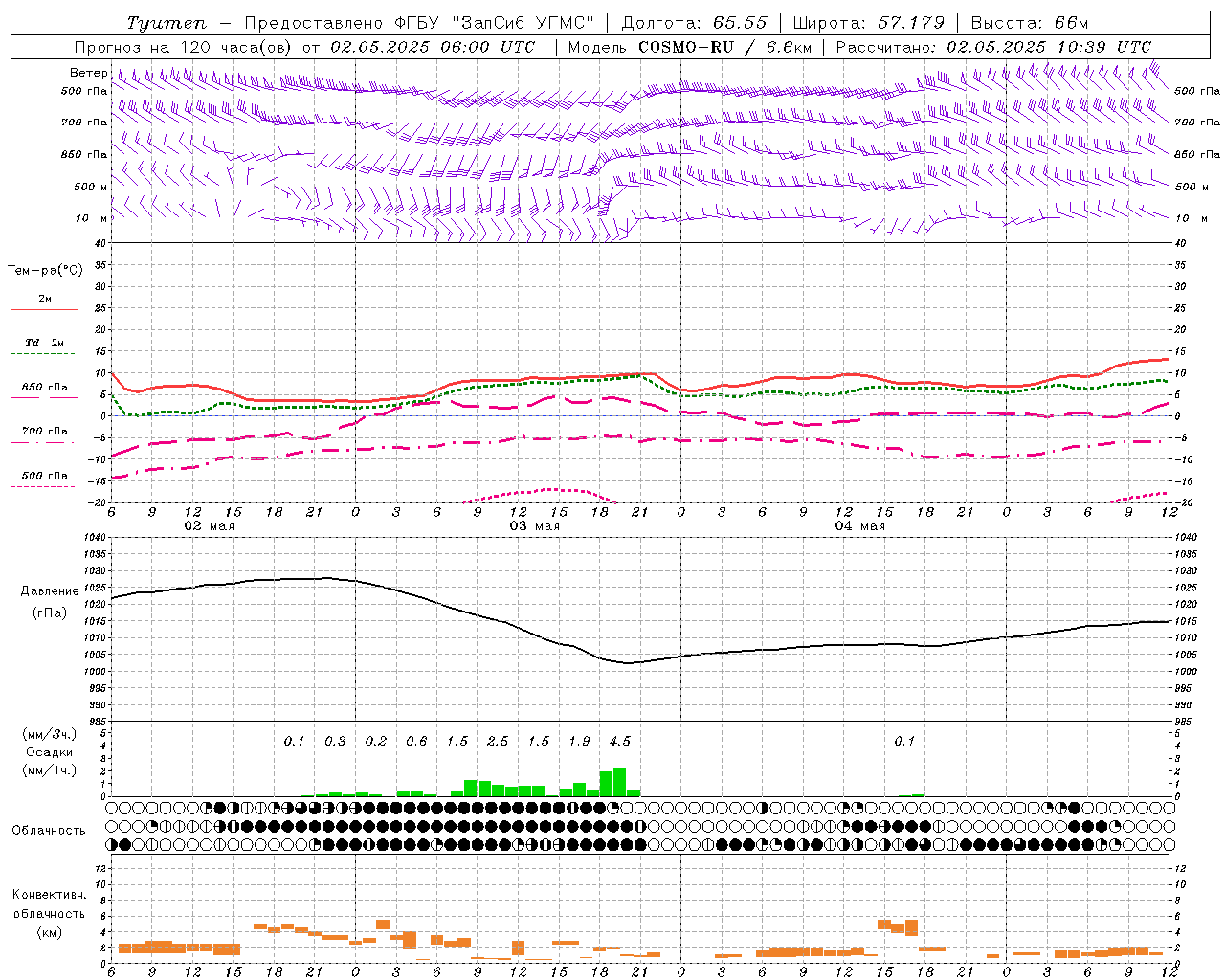
Task: Click the "04 мая" date label
Action: (x=859, y=526)
